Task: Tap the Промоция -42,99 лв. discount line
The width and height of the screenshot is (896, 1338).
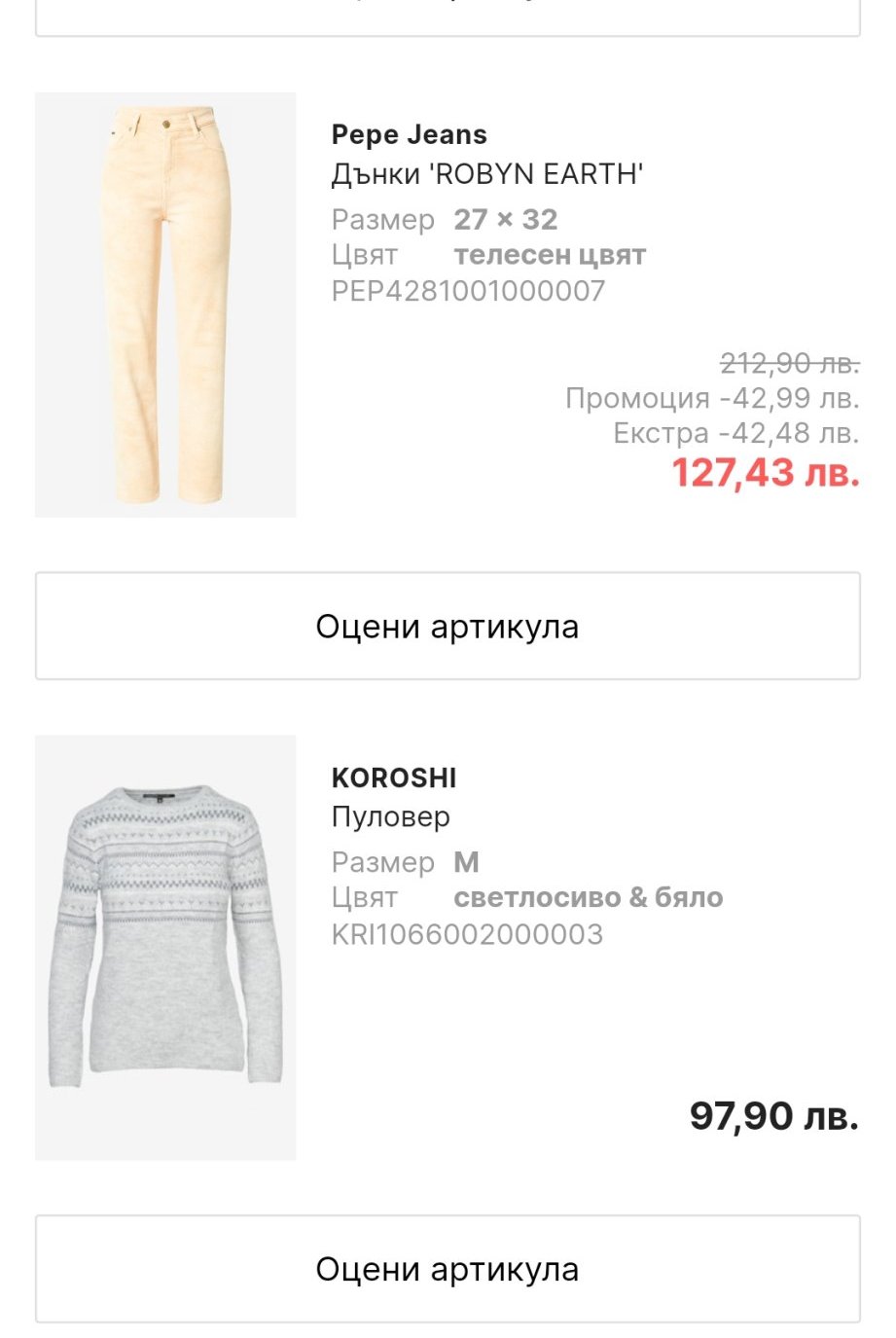Action: point(712,398)
